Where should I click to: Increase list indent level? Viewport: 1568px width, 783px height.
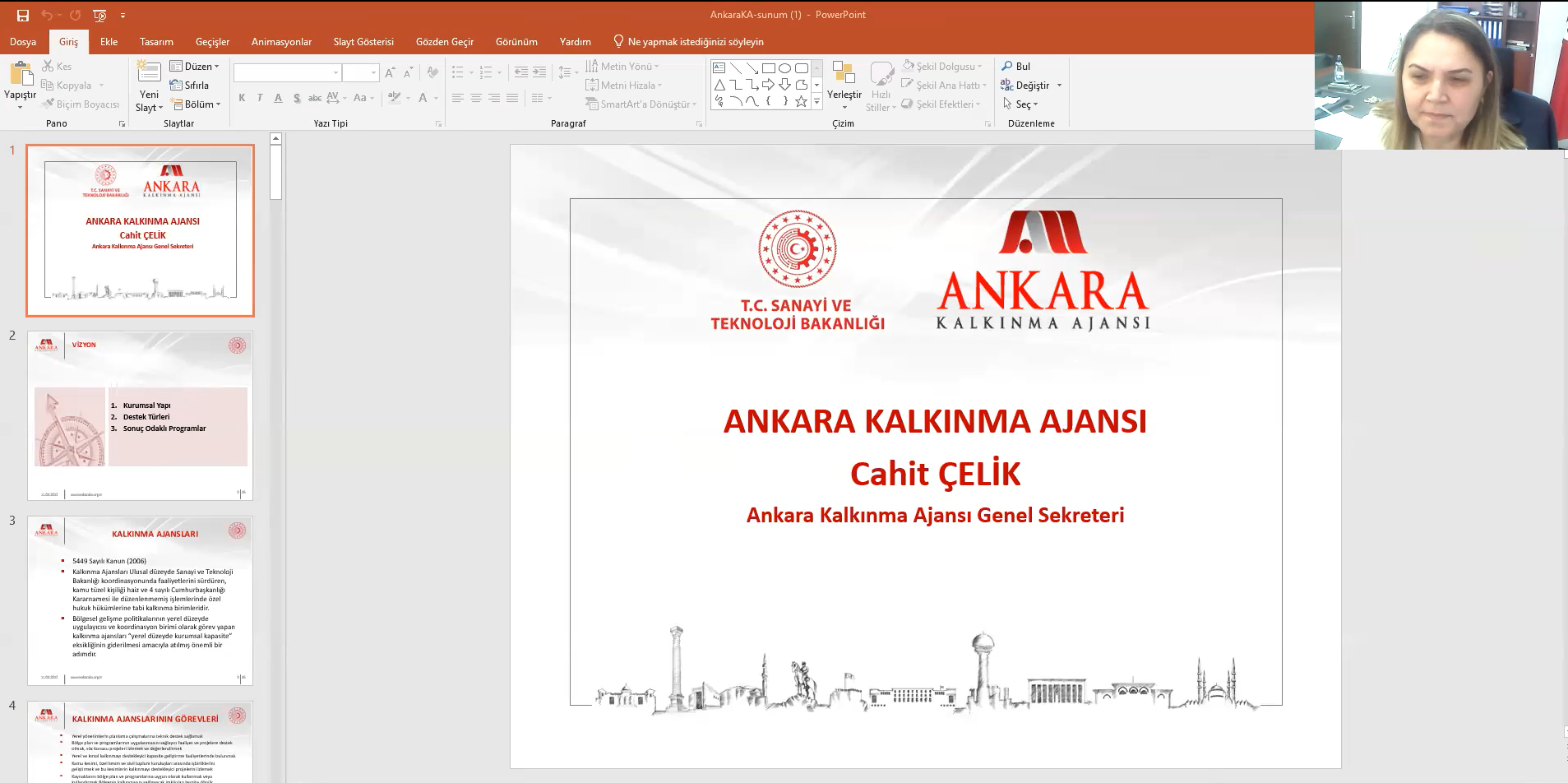click(x=539, y=73)
